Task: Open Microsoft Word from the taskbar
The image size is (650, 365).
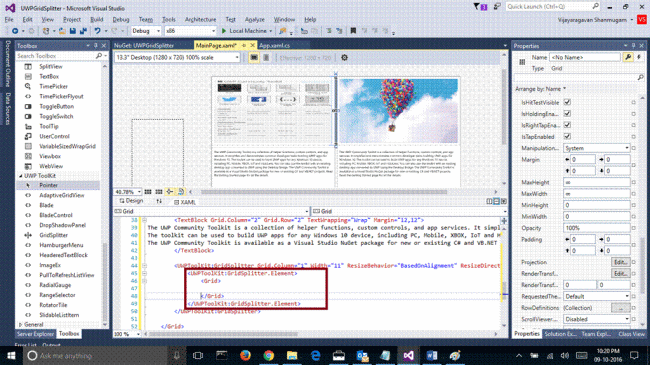Action: 432,355
